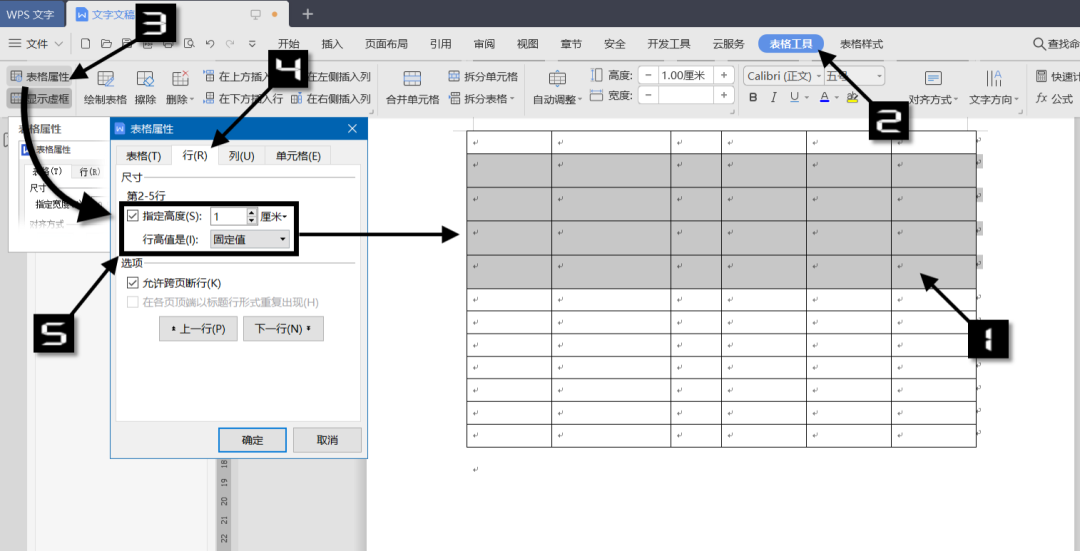Open the font color dropdown arrow
The width and height of the screenshot is (1080, 551).
836,98
